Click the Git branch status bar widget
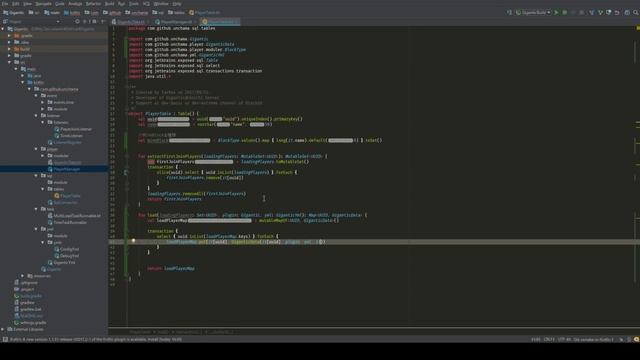 click(593, 339)
